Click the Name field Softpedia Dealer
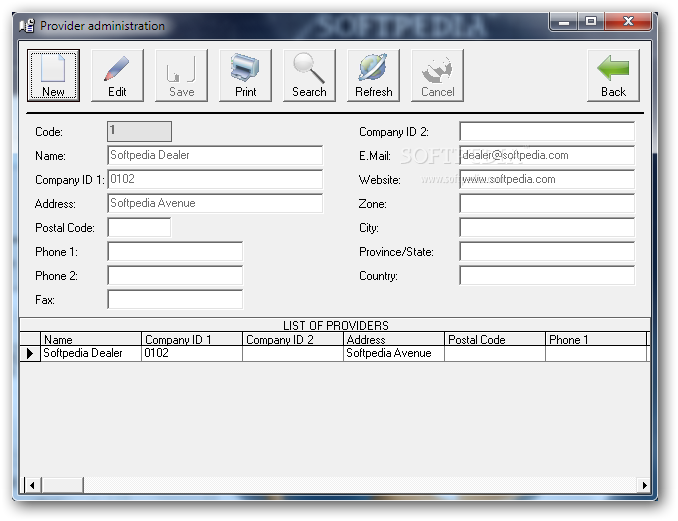The height and width of the screenshot is (521, 678). tap(215, 155)
